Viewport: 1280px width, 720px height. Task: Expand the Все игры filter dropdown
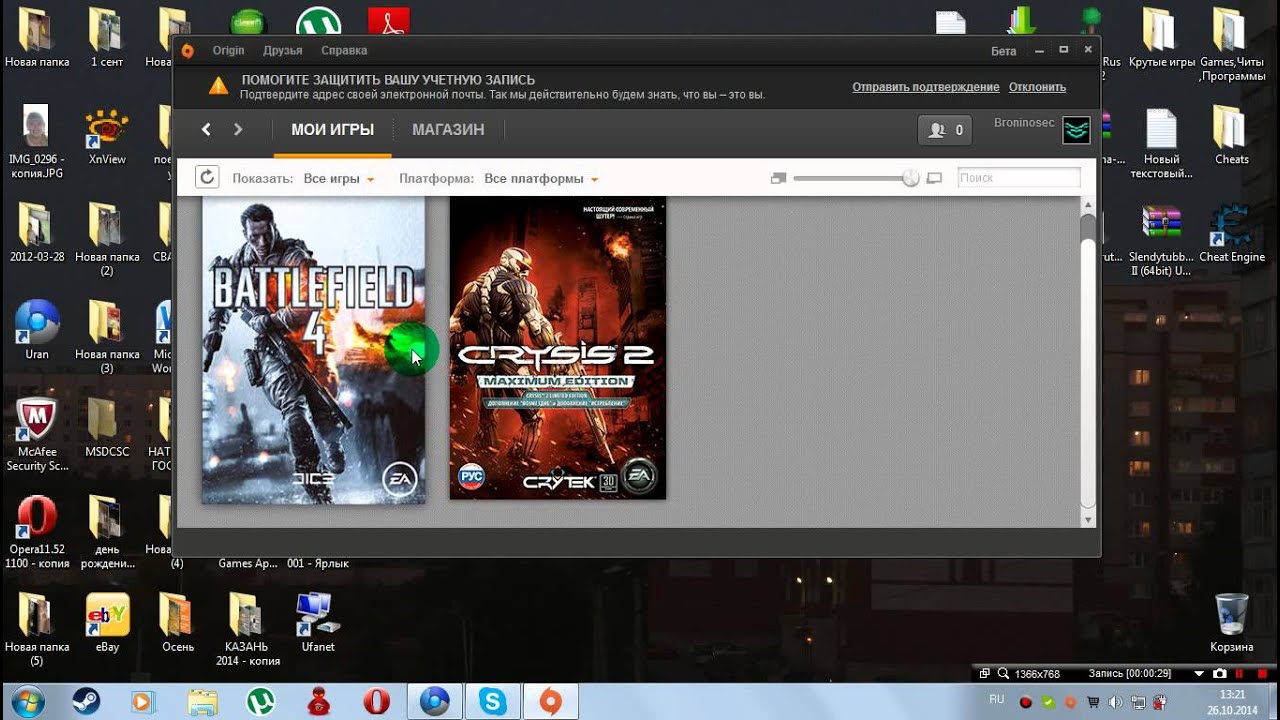(339, 179)
